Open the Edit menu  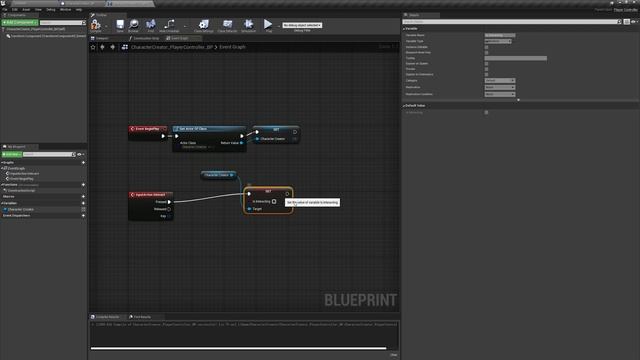click(15, 9)
